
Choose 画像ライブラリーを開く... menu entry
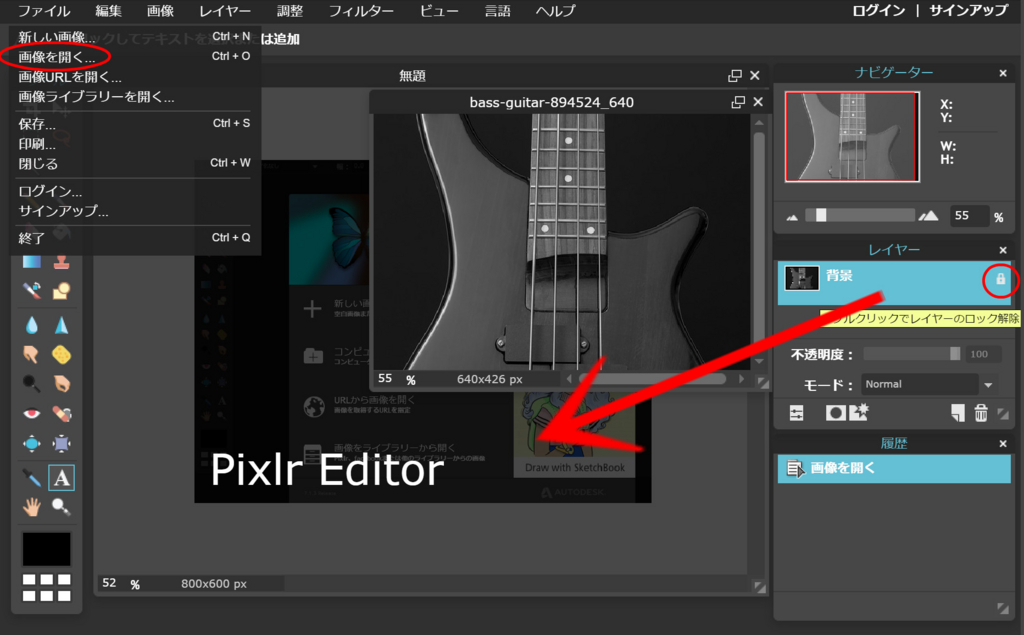pyautogui.click(x=134, y=97)
